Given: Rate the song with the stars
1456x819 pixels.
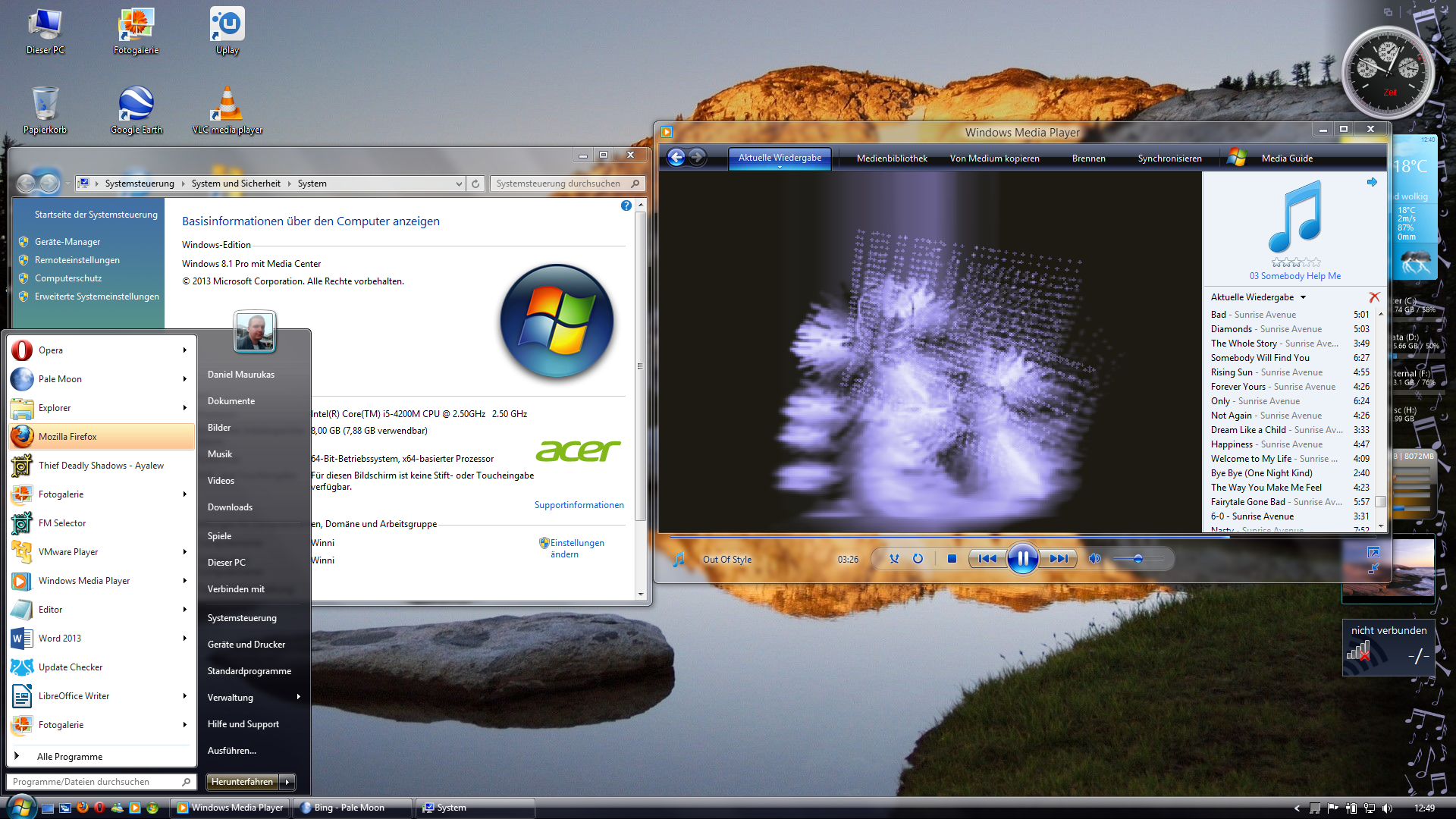Looking at the screenshot, I should pos(1296,262).
